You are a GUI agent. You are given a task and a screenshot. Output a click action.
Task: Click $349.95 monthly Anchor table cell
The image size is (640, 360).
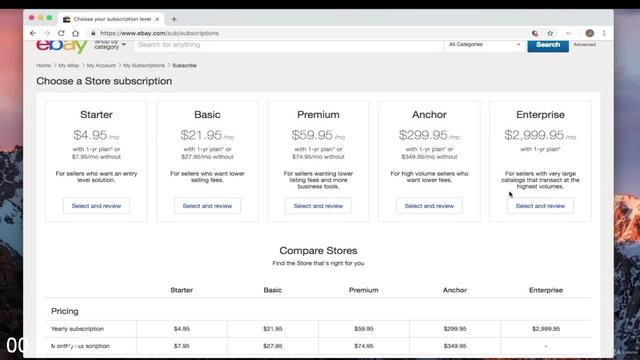tap(455, 346)
